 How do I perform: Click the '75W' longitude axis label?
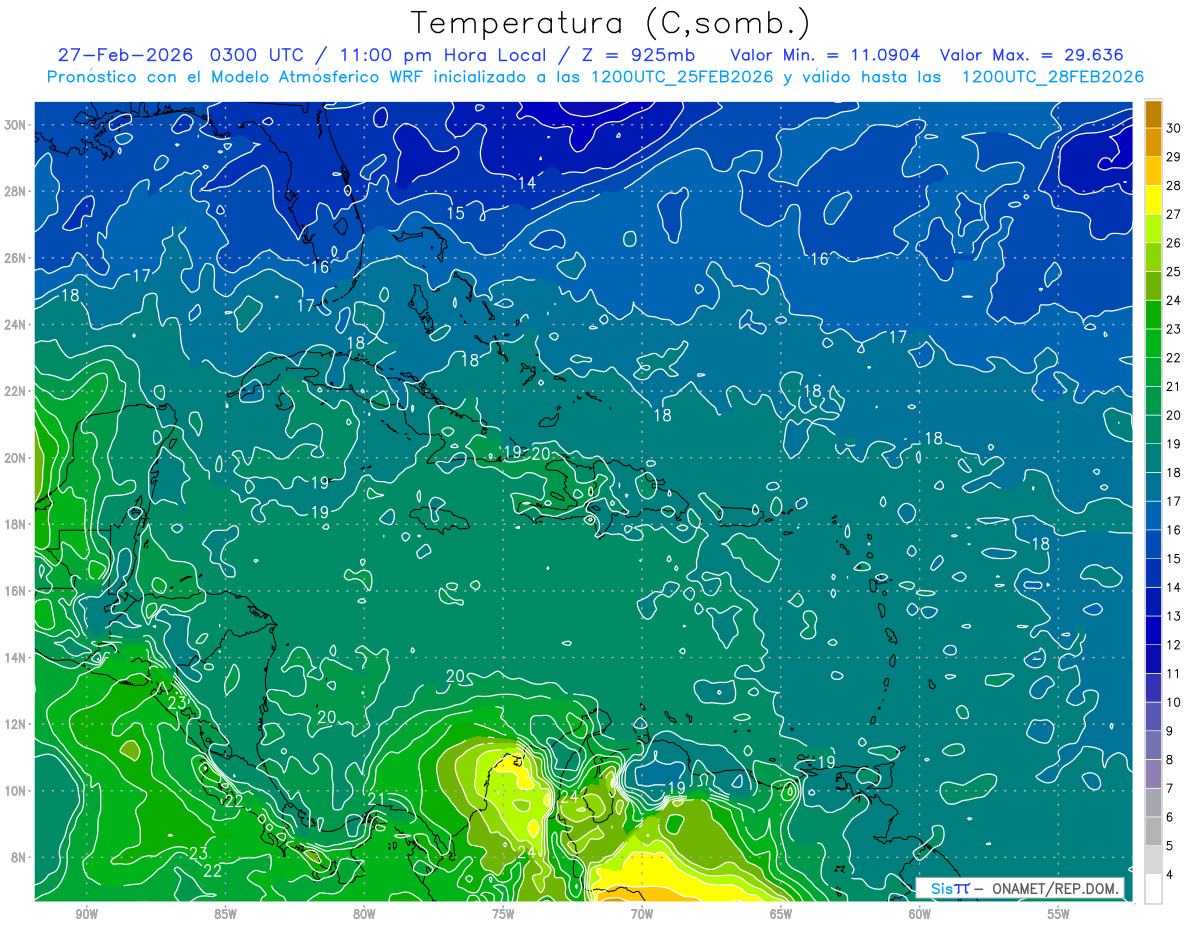pyautogui.click(x=503, y=915)
